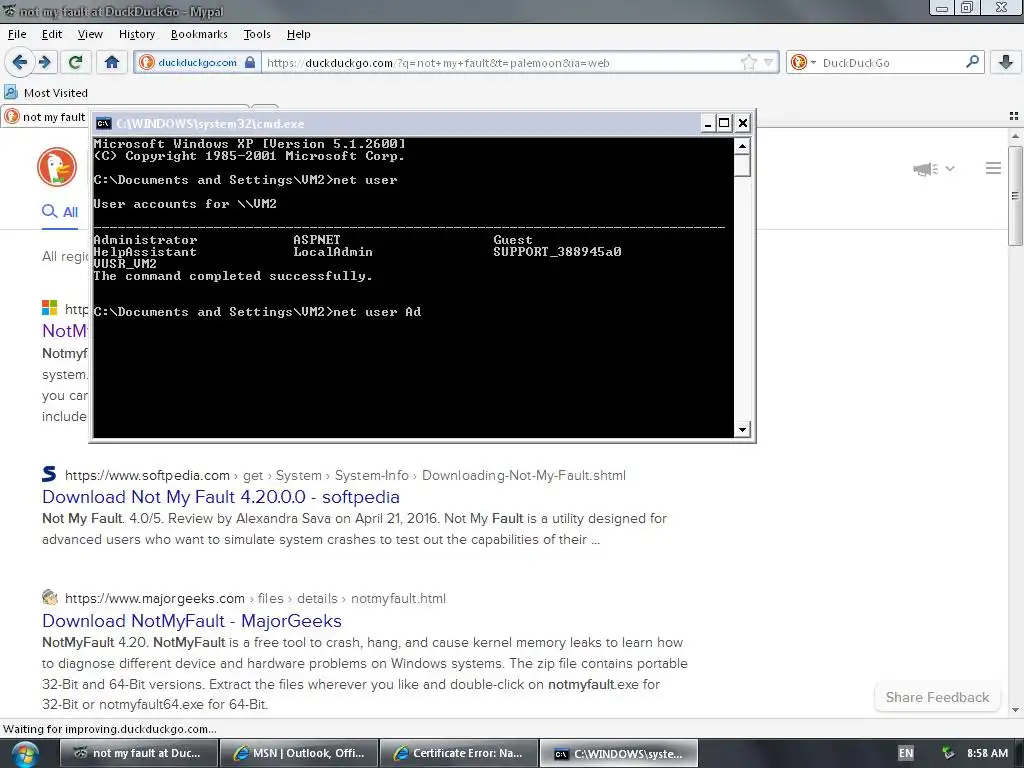Viewport: 1024px width, 768px height.
Task: Switch to C:\WINDOWS\syste... taskbar button
Action: pyautogui.click(x=618, y=753)
